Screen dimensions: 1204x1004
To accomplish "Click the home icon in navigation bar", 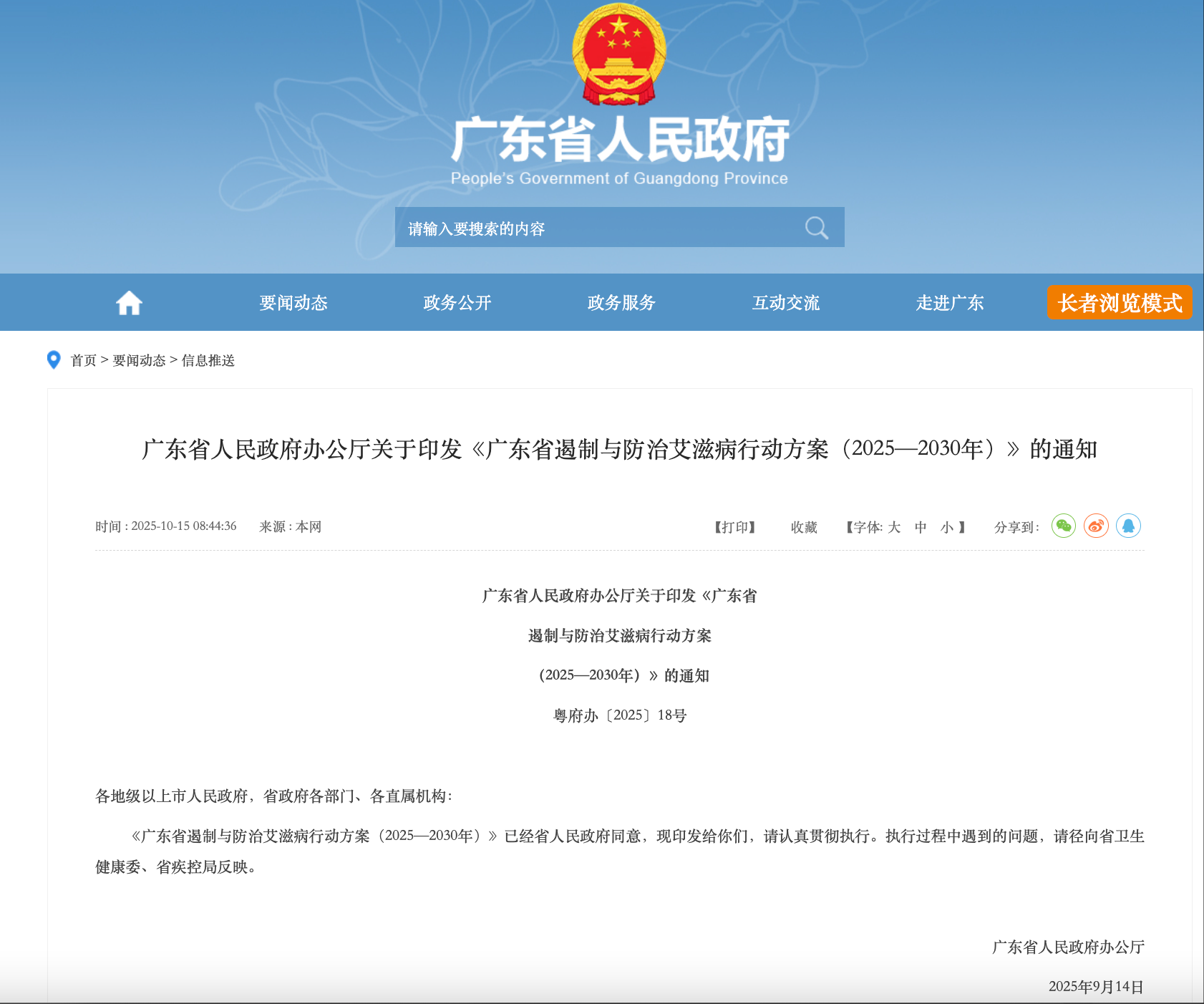I will 129,303.
